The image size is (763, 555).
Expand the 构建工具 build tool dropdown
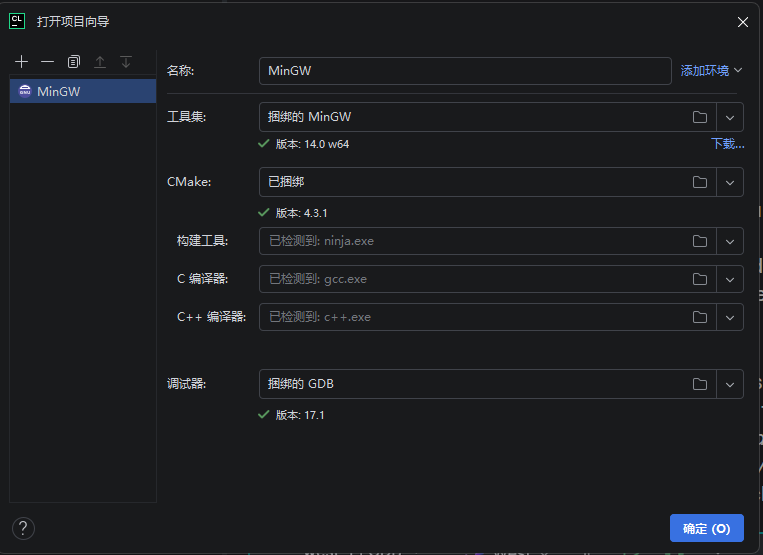click(x=729, y=241)
